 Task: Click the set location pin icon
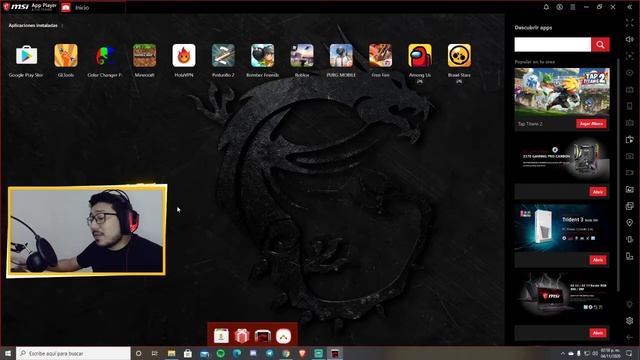tap(630, 222)
